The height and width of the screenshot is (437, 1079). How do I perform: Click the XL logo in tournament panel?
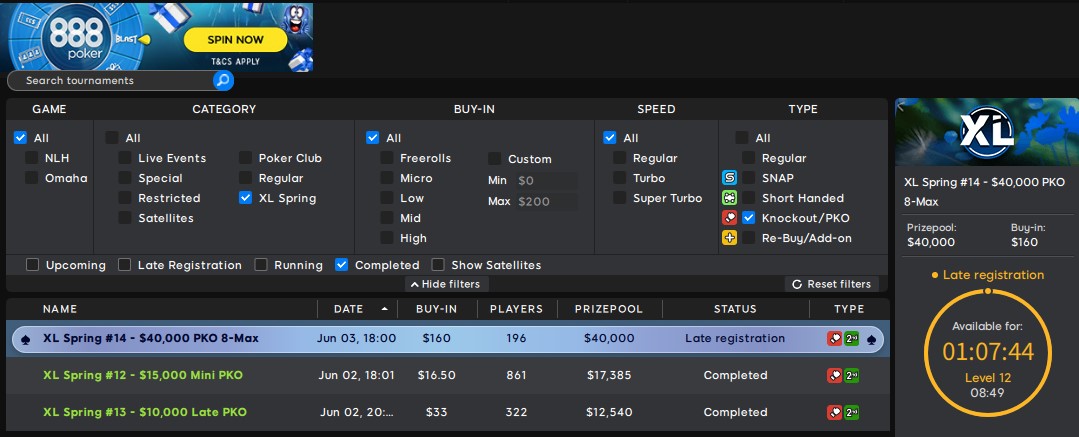986,132
